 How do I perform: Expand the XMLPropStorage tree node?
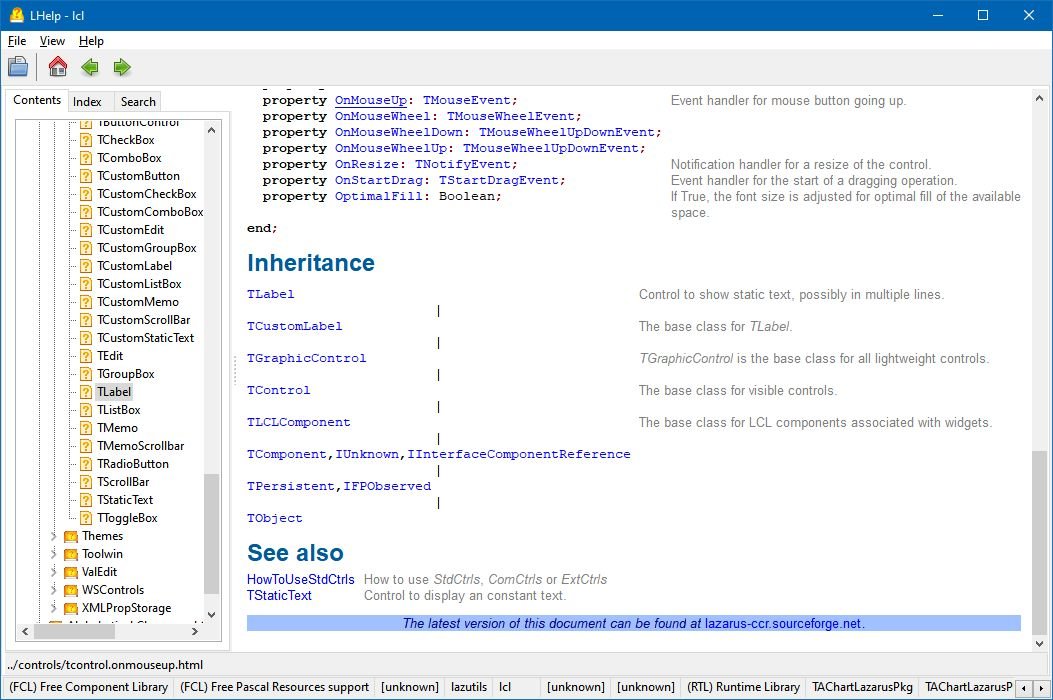coord(54,608)
